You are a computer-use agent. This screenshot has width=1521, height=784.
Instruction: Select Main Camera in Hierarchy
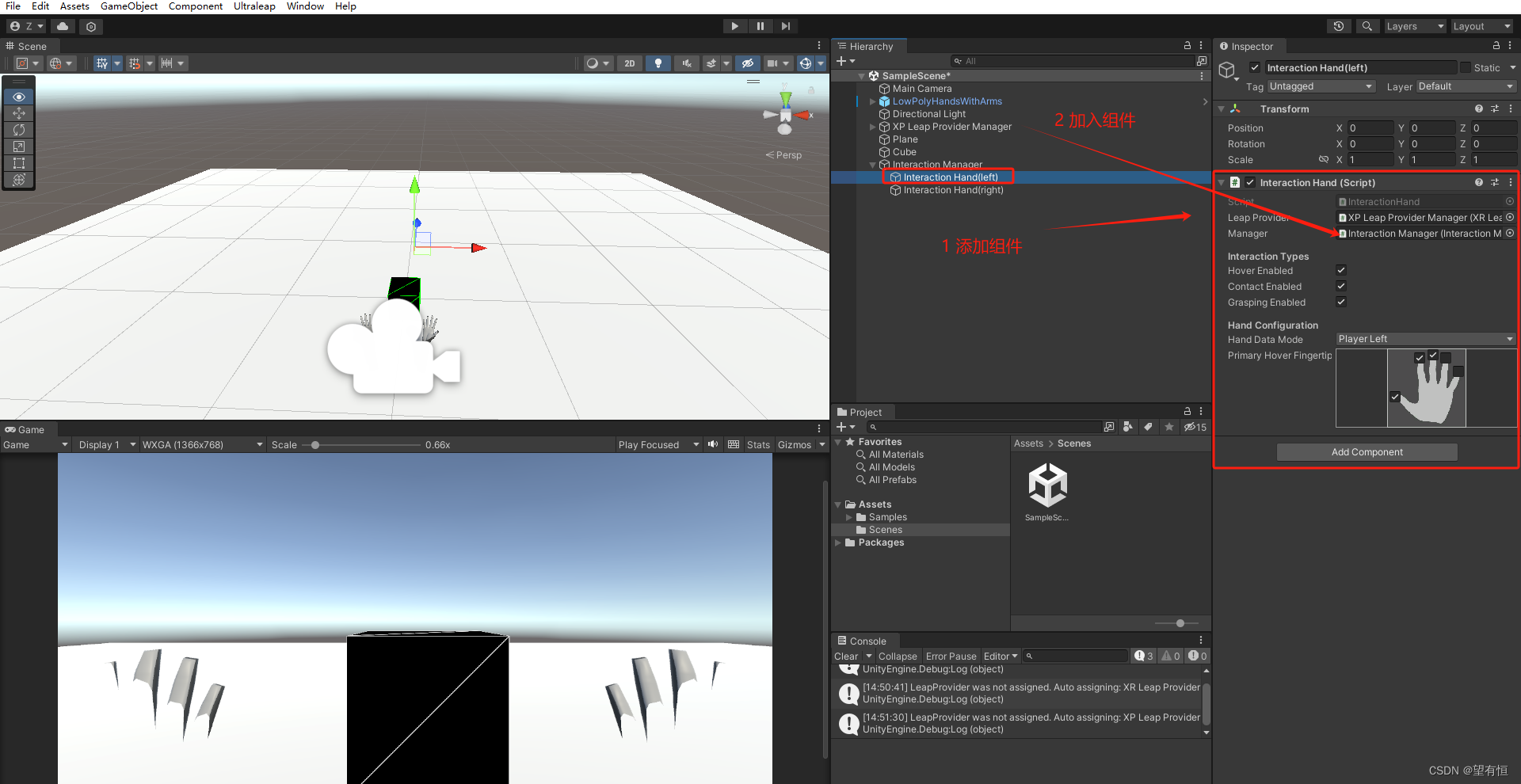[922, 89]
